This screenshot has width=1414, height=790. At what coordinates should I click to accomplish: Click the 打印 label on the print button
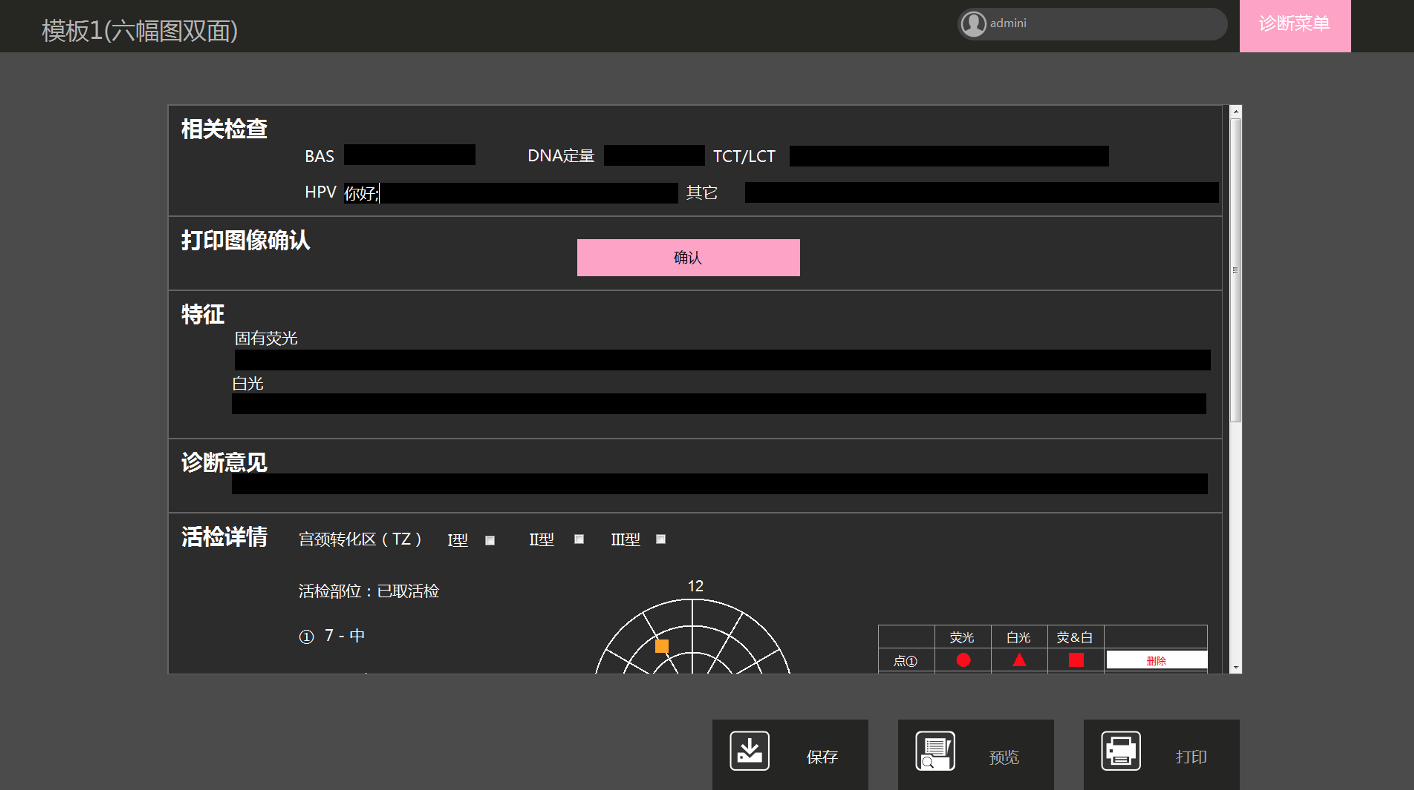1191,757
